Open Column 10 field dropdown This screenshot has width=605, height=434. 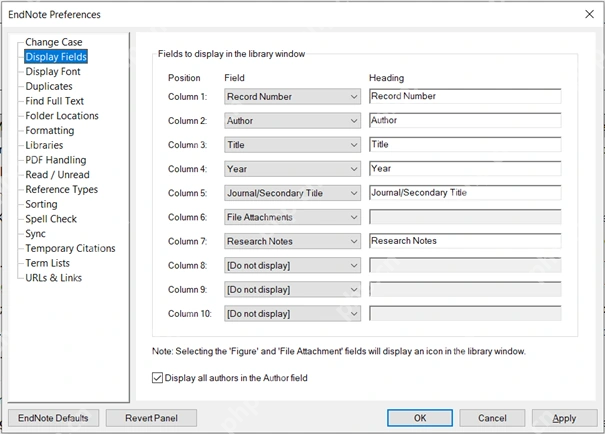[292, 314]
